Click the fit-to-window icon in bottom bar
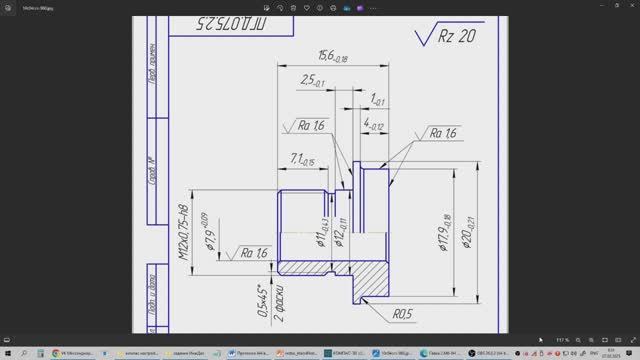 [605, 340]
